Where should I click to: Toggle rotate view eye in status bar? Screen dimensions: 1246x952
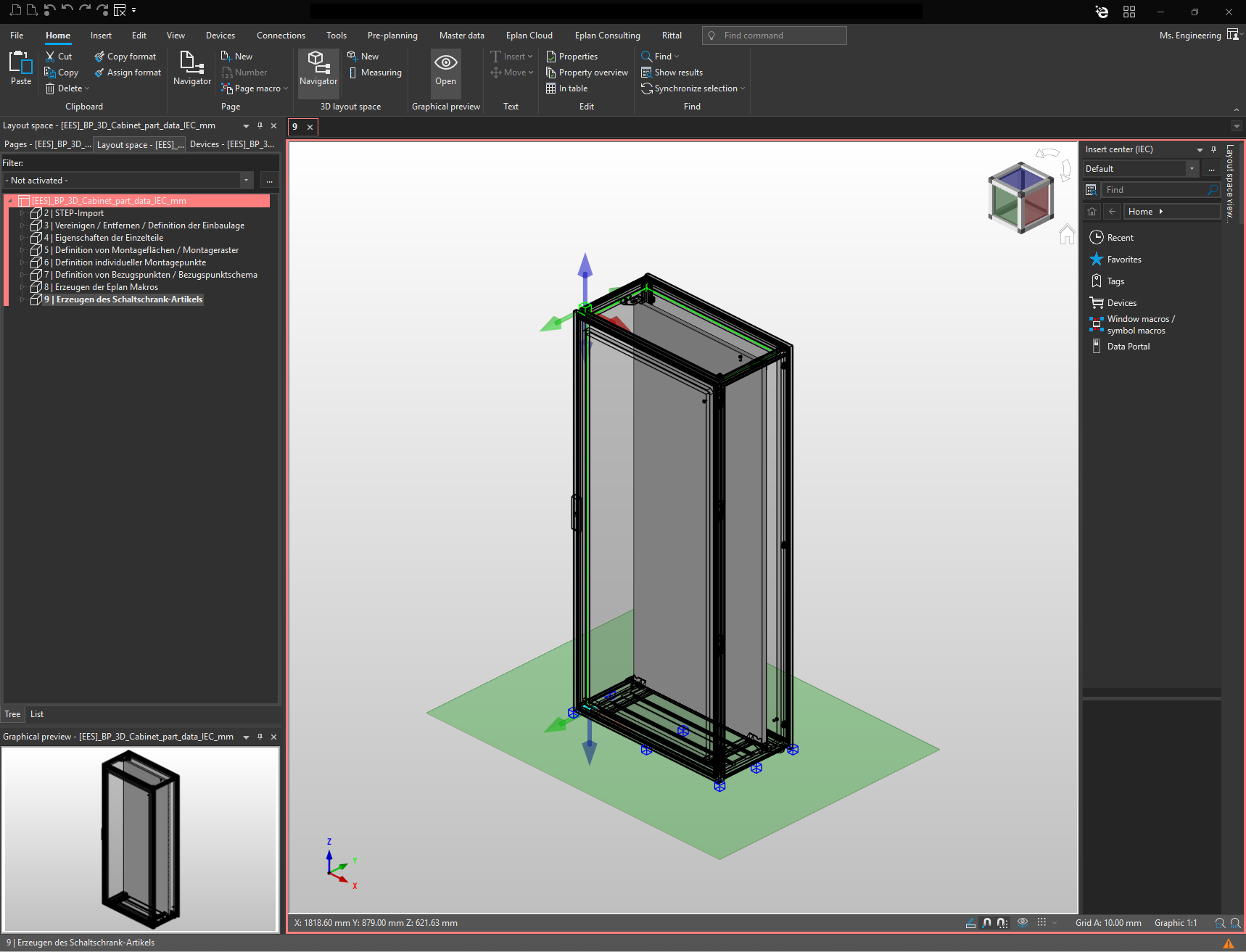1023,922
